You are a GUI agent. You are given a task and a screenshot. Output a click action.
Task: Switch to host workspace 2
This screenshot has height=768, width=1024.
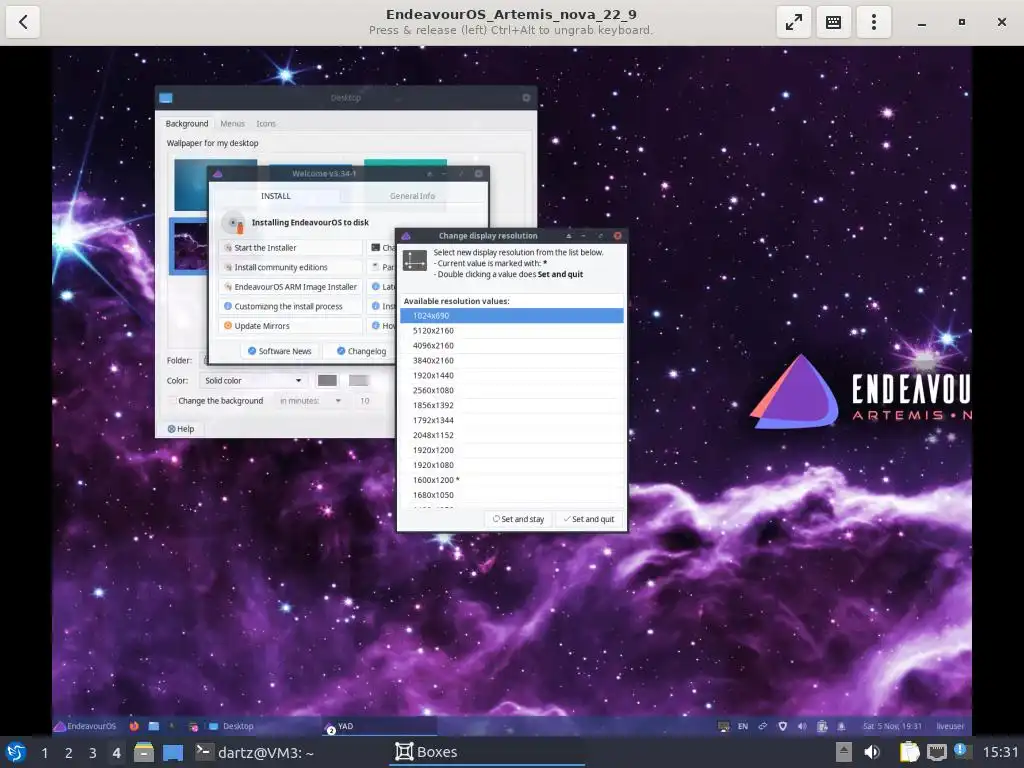[x=69, y=753]
